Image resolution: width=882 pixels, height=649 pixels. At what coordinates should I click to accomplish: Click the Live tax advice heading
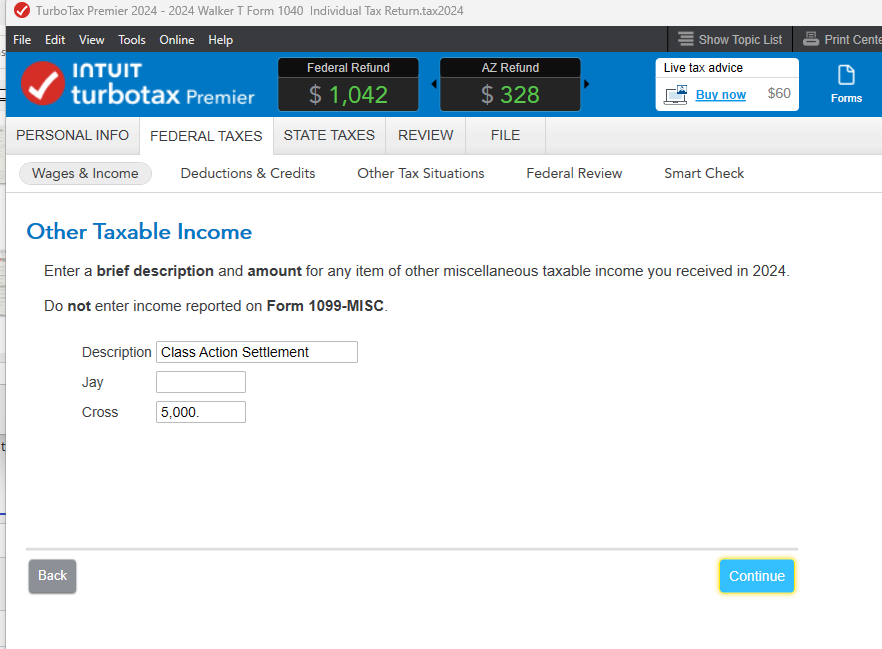point(703,68)
